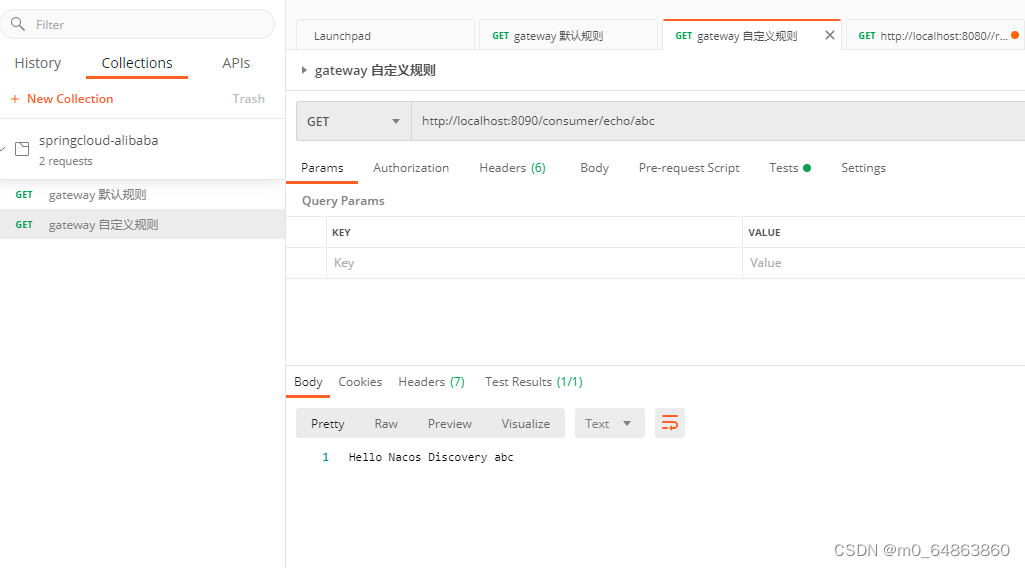1025x568 pixels.
Task: Click the Query Params heading
Action: pyautogui.click(x=343, y=201)
